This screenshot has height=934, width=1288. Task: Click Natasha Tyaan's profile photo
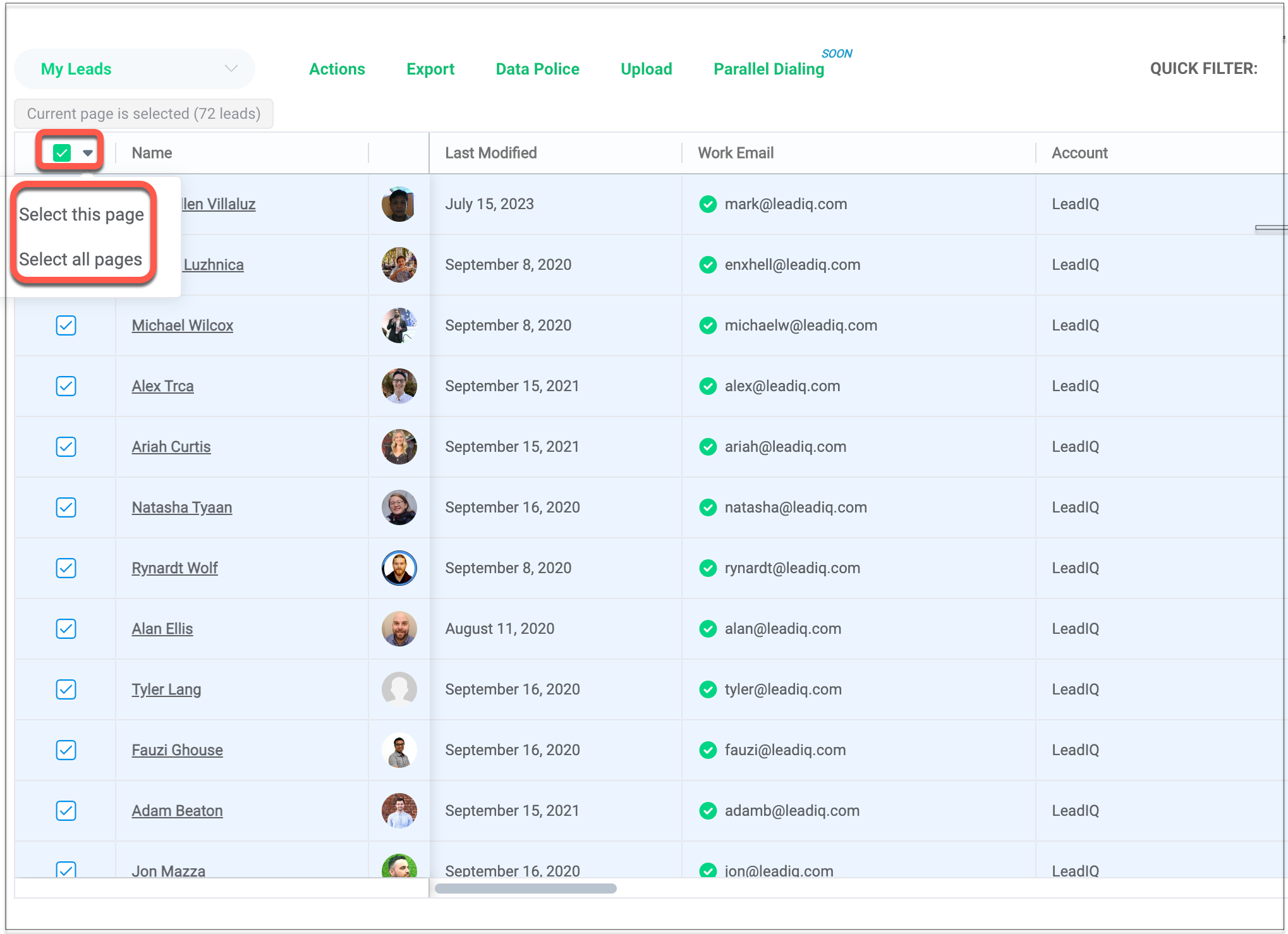pos(399,507)
